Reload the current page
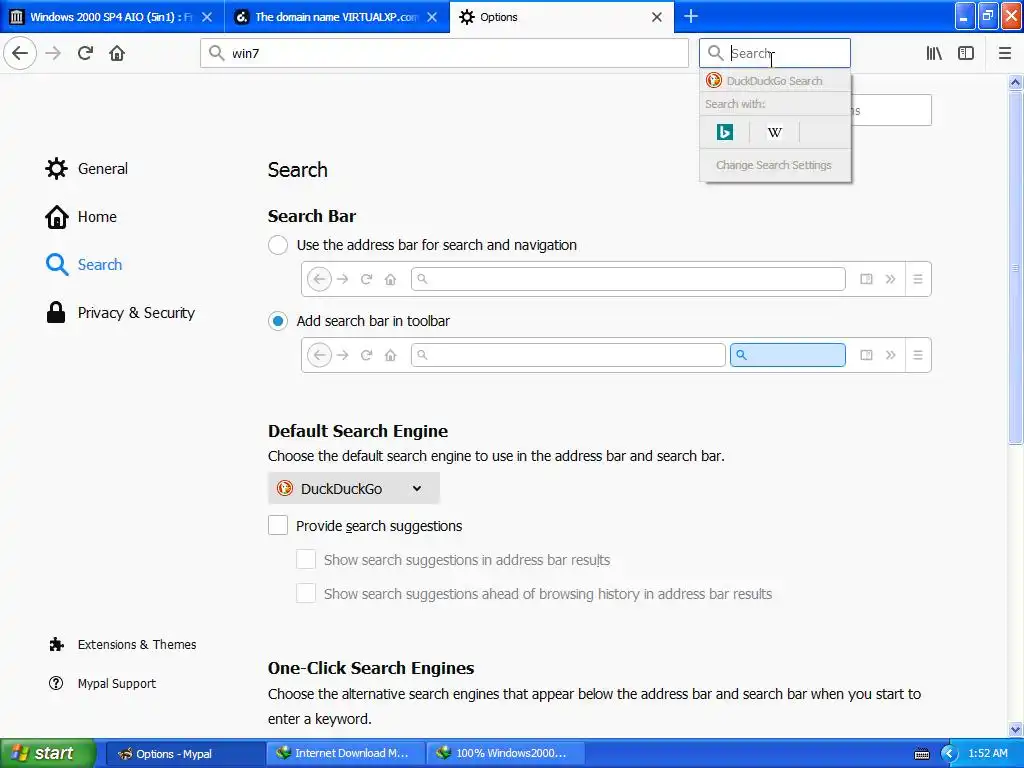The image size is (1024, 768). pyautogui.click(x=85, y=53)
